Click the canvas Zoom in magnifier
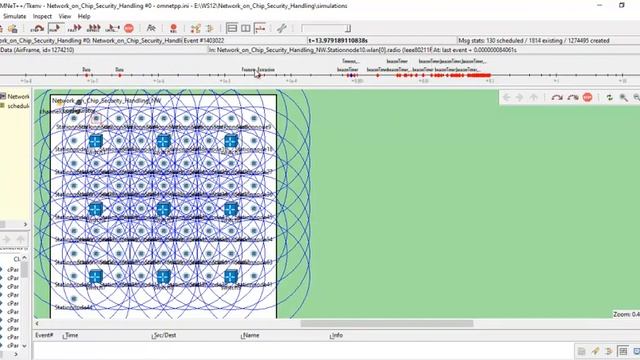 624,98
